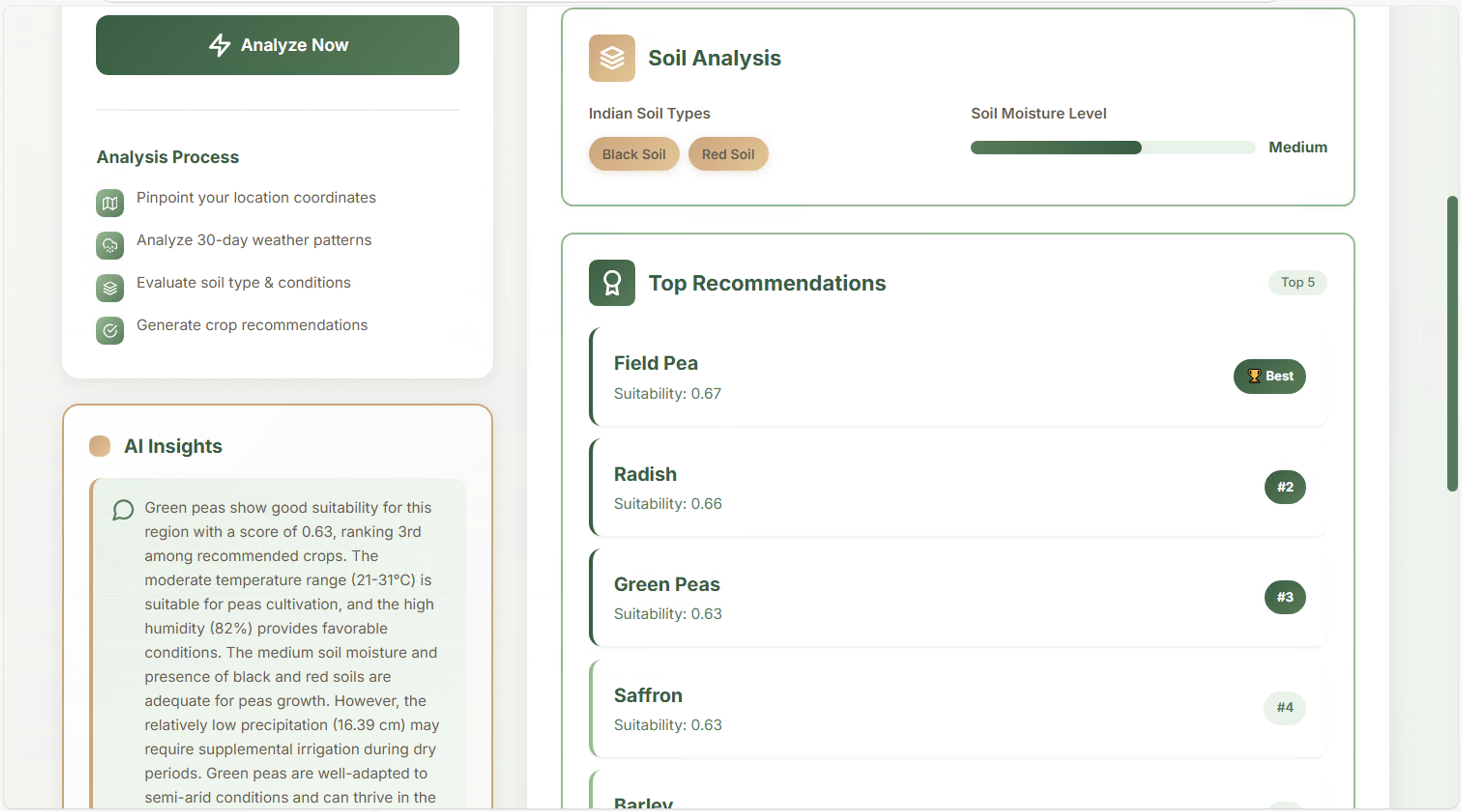Click the map icon beside Pinpoint location
The image size is (1462, 812).
tap(110, 203)
